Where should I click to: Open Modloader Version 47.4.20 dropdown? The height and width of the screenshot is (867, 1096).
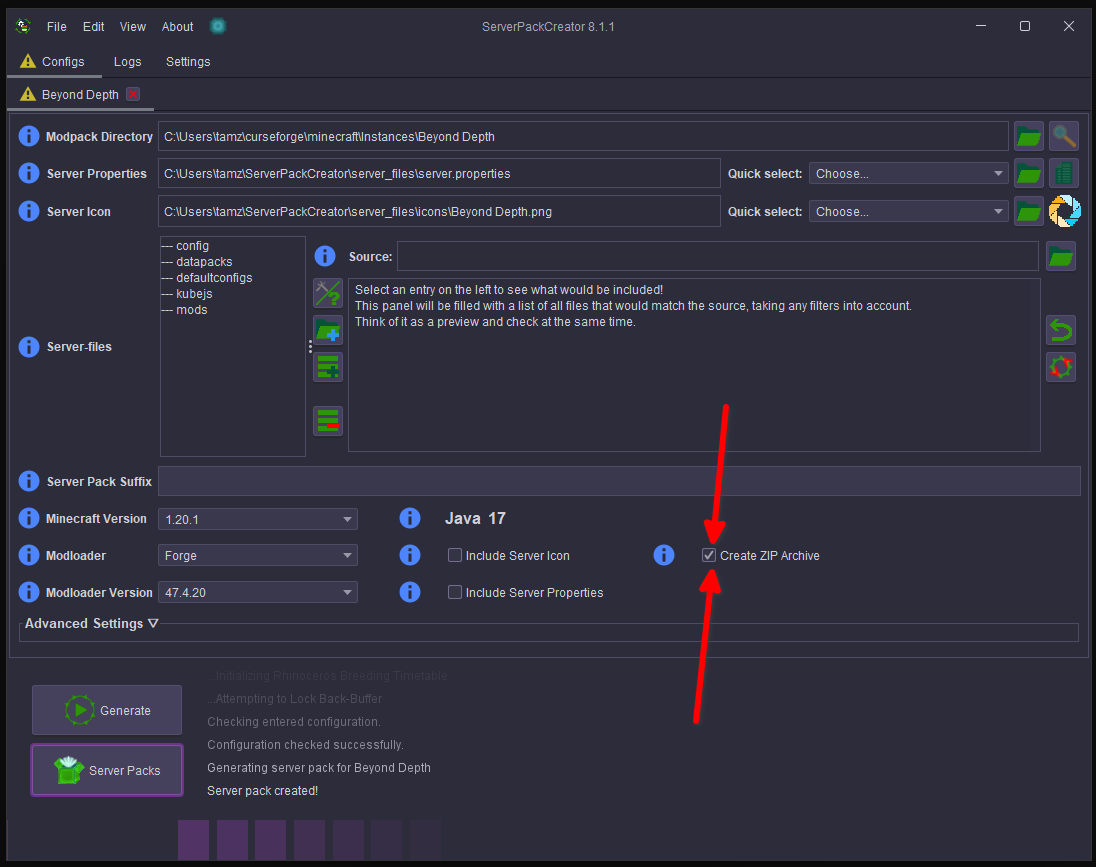pyautogui.click(x=258, y=592)
